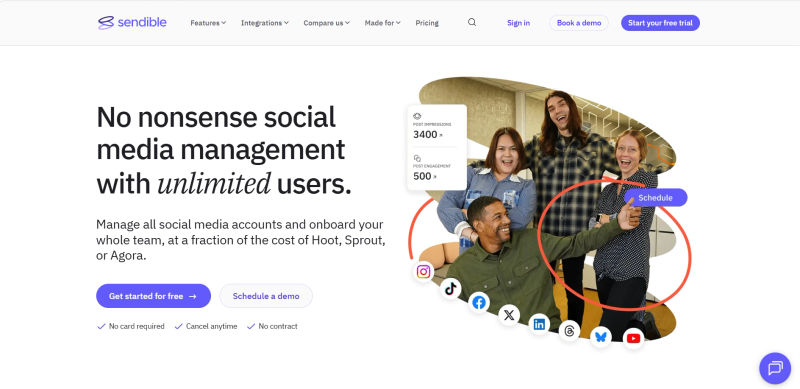Viewport: 800px width, 389px height.
Task: Click the team photo hero image
Action: [x=548, y=209]
